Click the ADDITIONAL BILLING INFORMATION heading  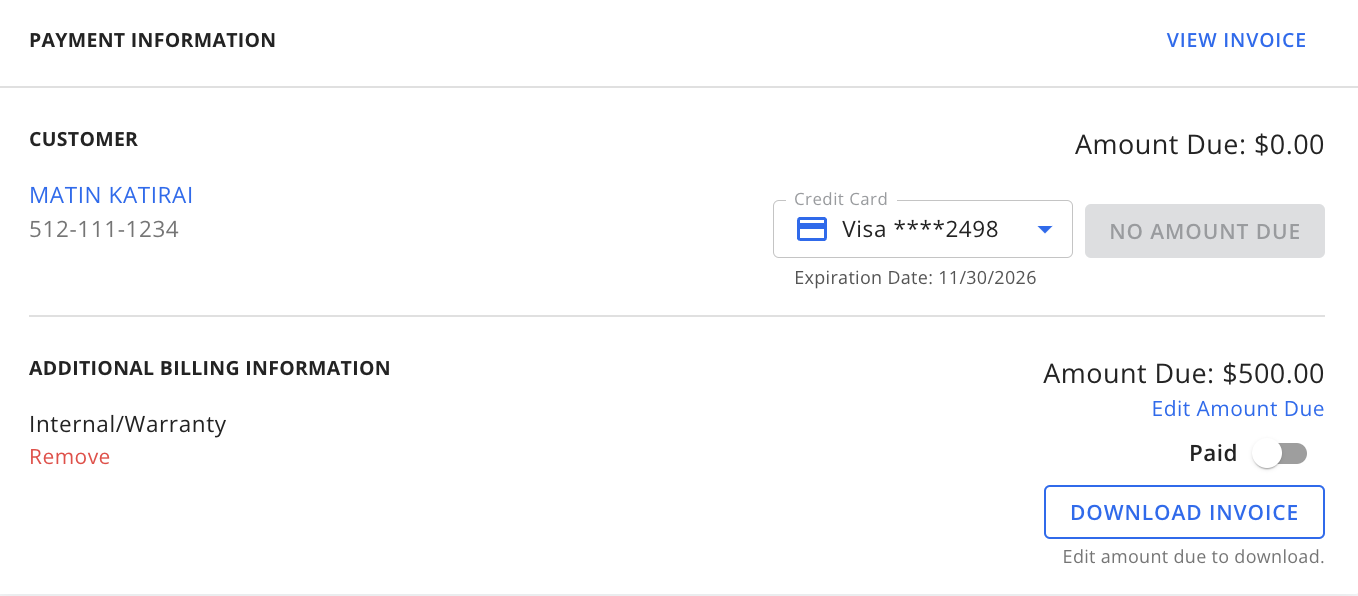point(210,368)
